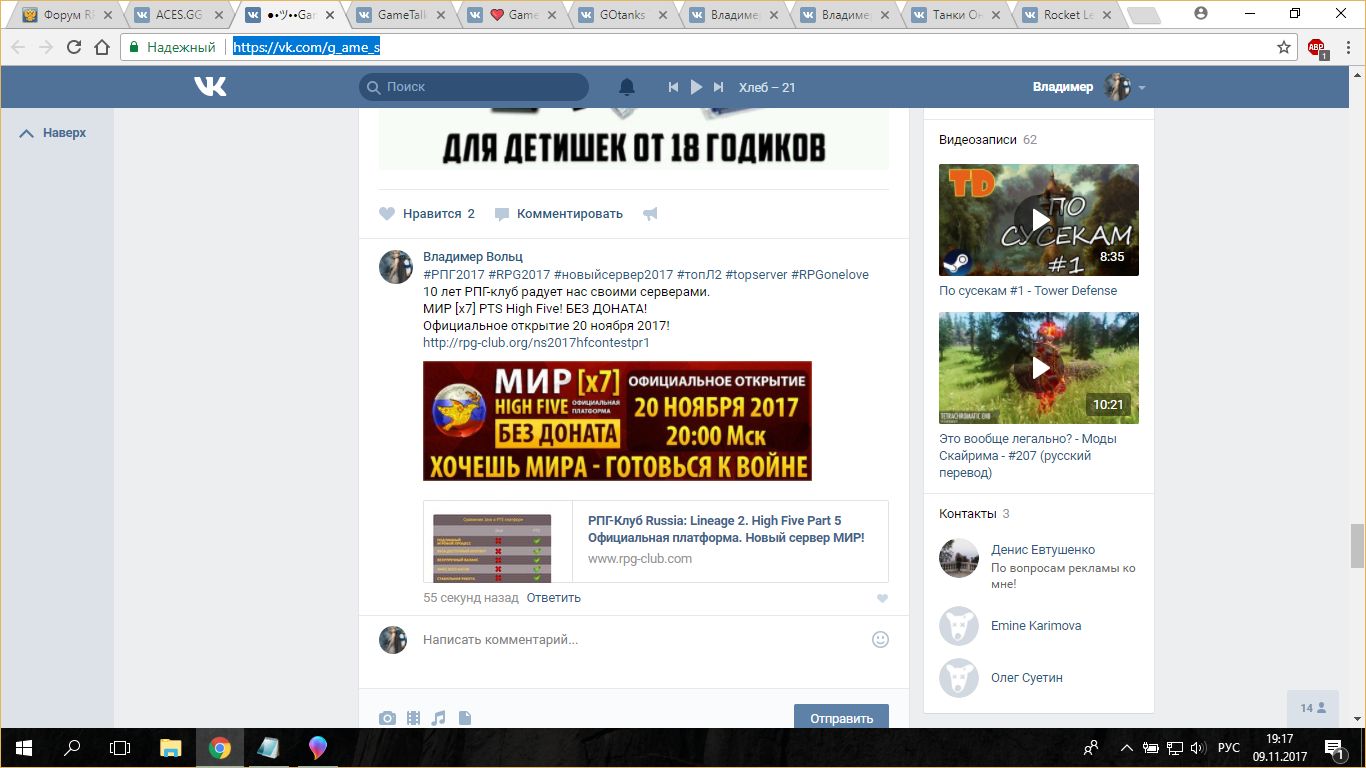Open Windows search from the taskbar
Viewport: 1366px width, 768px height.
72,747
